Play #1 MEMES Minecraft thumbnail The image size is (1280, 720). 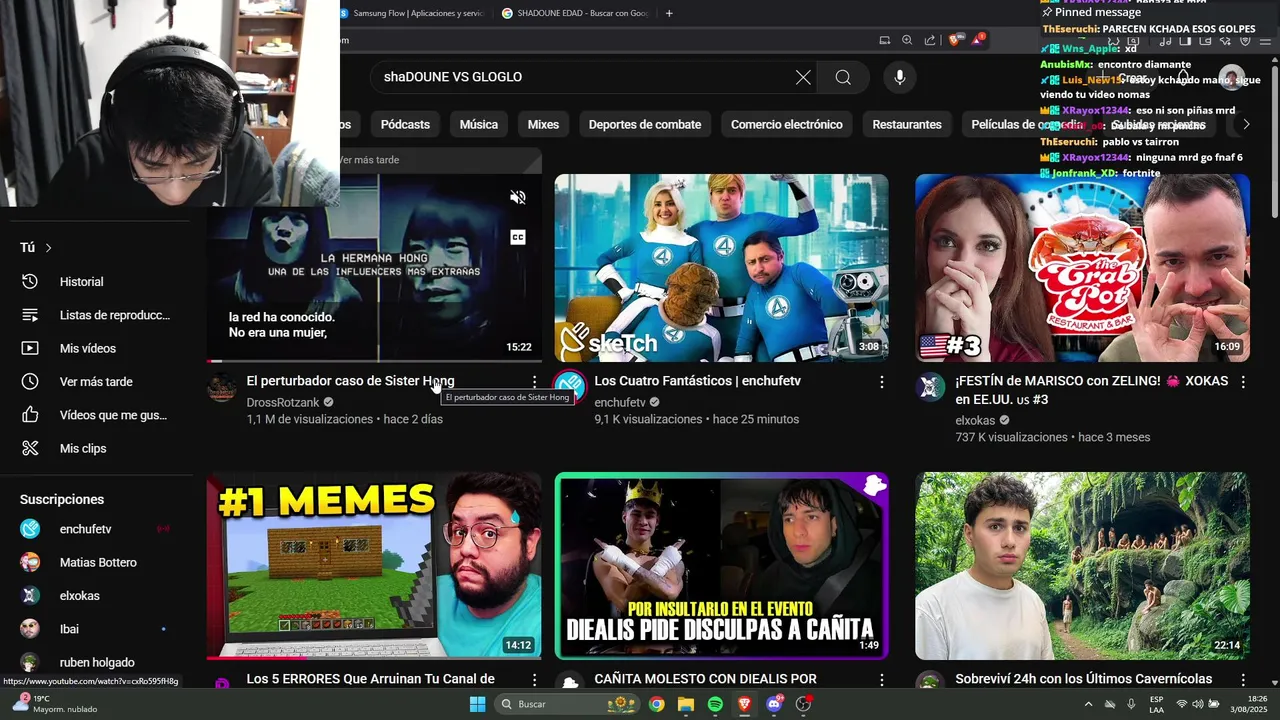coord(374,566)
